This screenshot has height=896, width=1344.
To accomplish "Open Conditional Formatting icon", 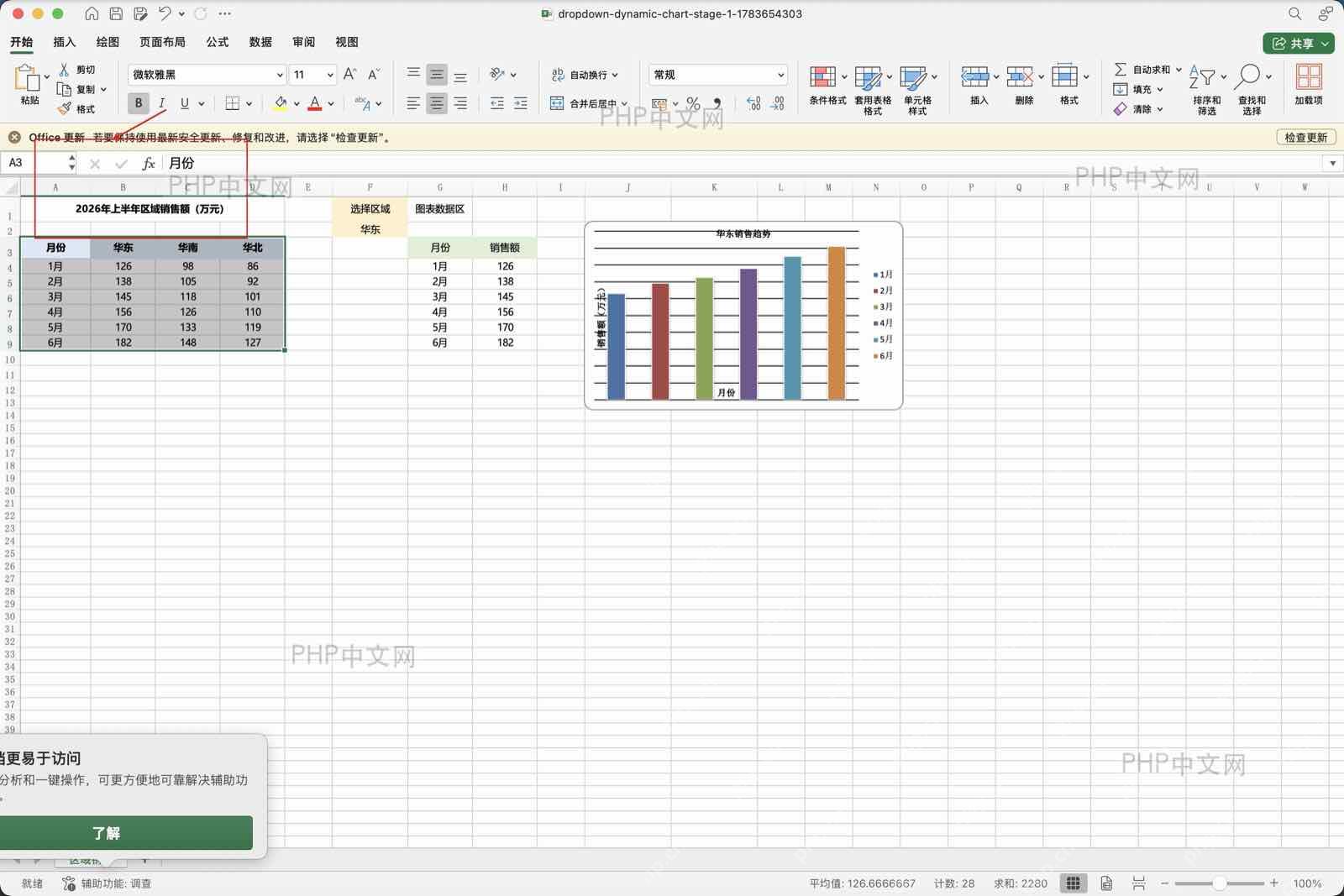I will click(x=822, y=77).
